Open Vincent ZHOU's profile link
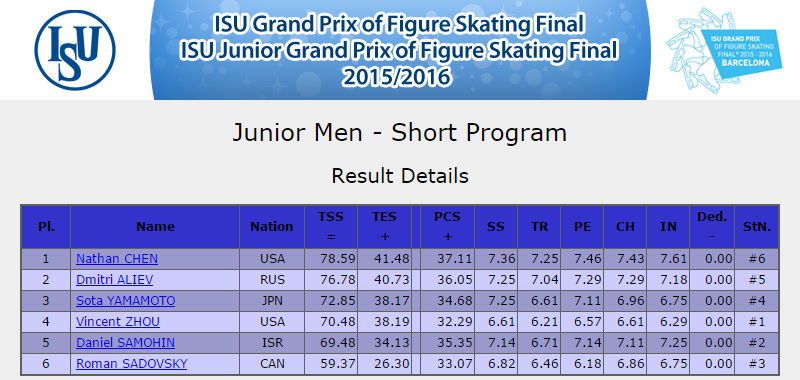The width and height of the screenshot is (800, 380). tap(118, 322)
